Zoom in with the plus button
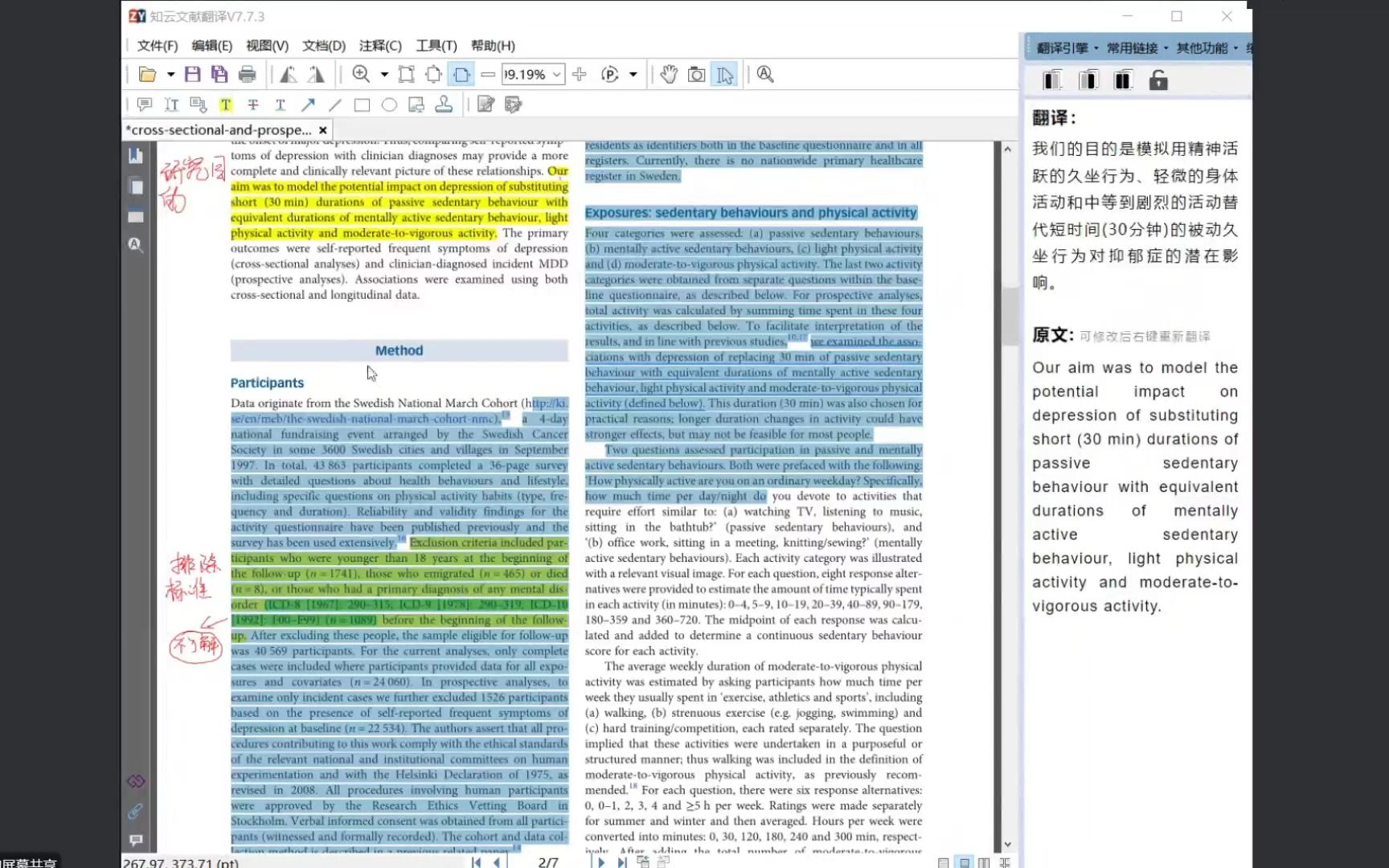This screenshot has height=868, width=1389. pyautogui.click(x=580, y=75)
